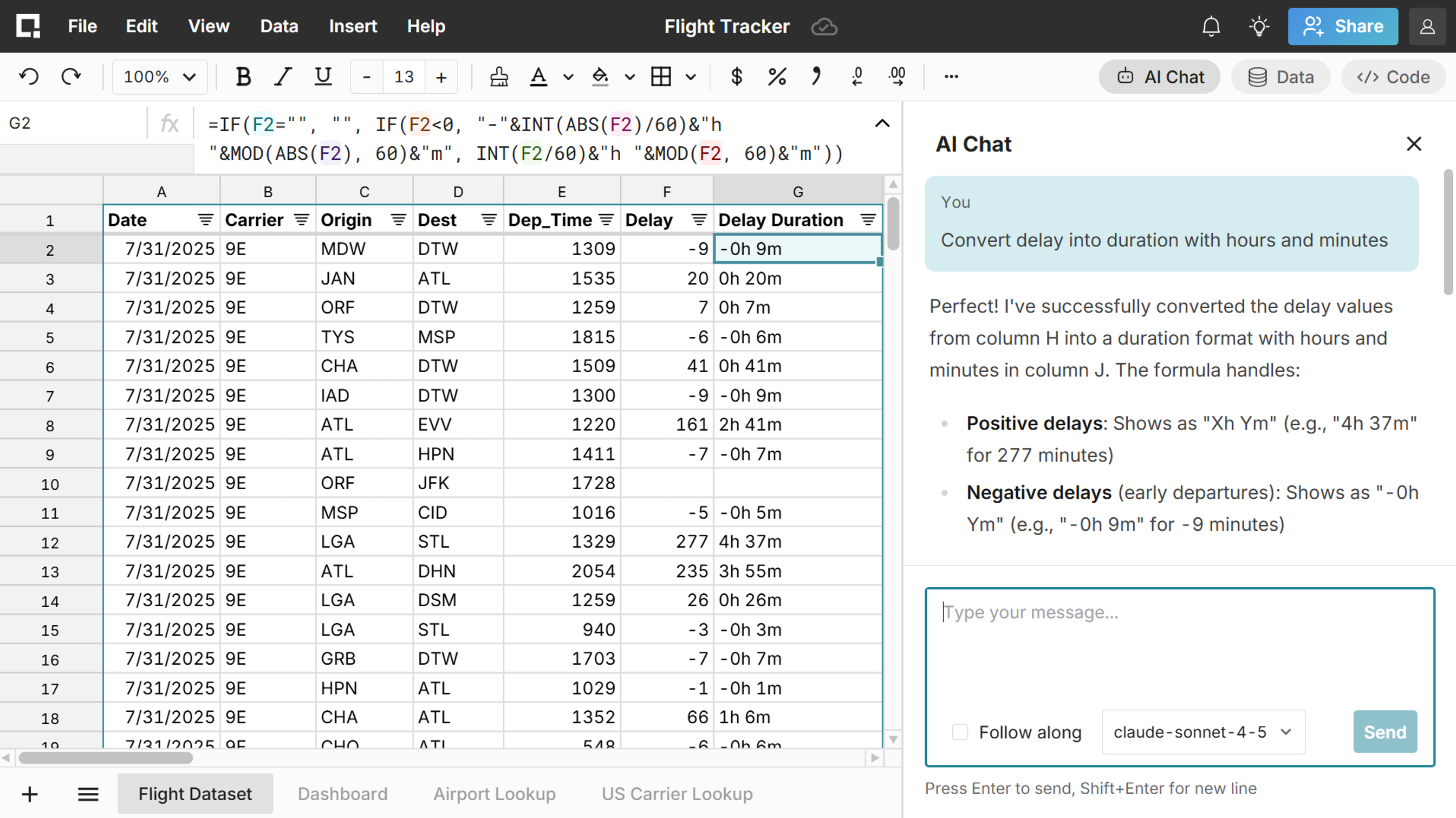Apply italic formatting
Image resolution: width=1456 pixels, height=818 pixels.
(x=283, y=76)
